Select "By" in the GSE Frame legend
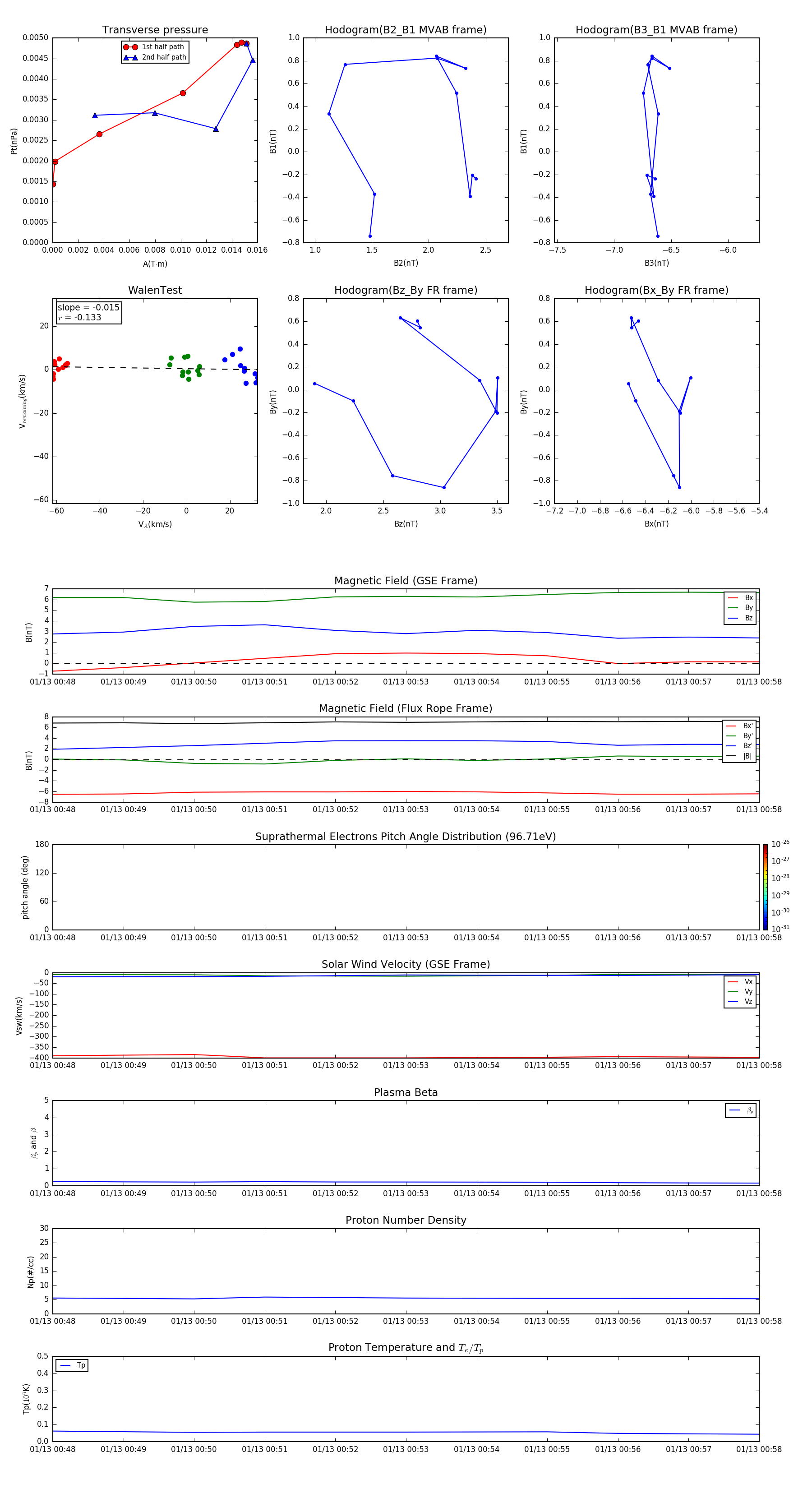This screenshot has width=812, height=1489. (740, 608)
